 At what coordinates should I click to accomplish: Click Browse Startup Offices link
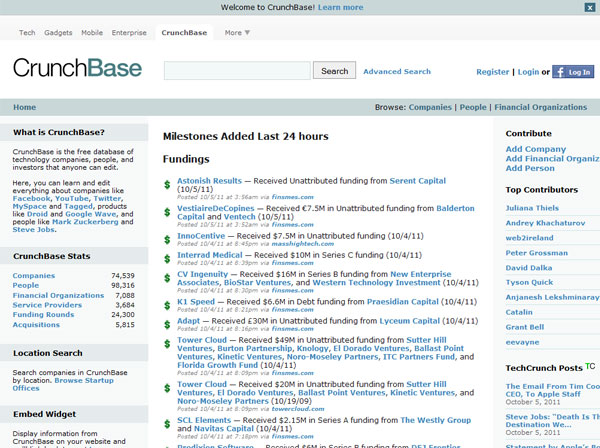click(x=63, y=384)
